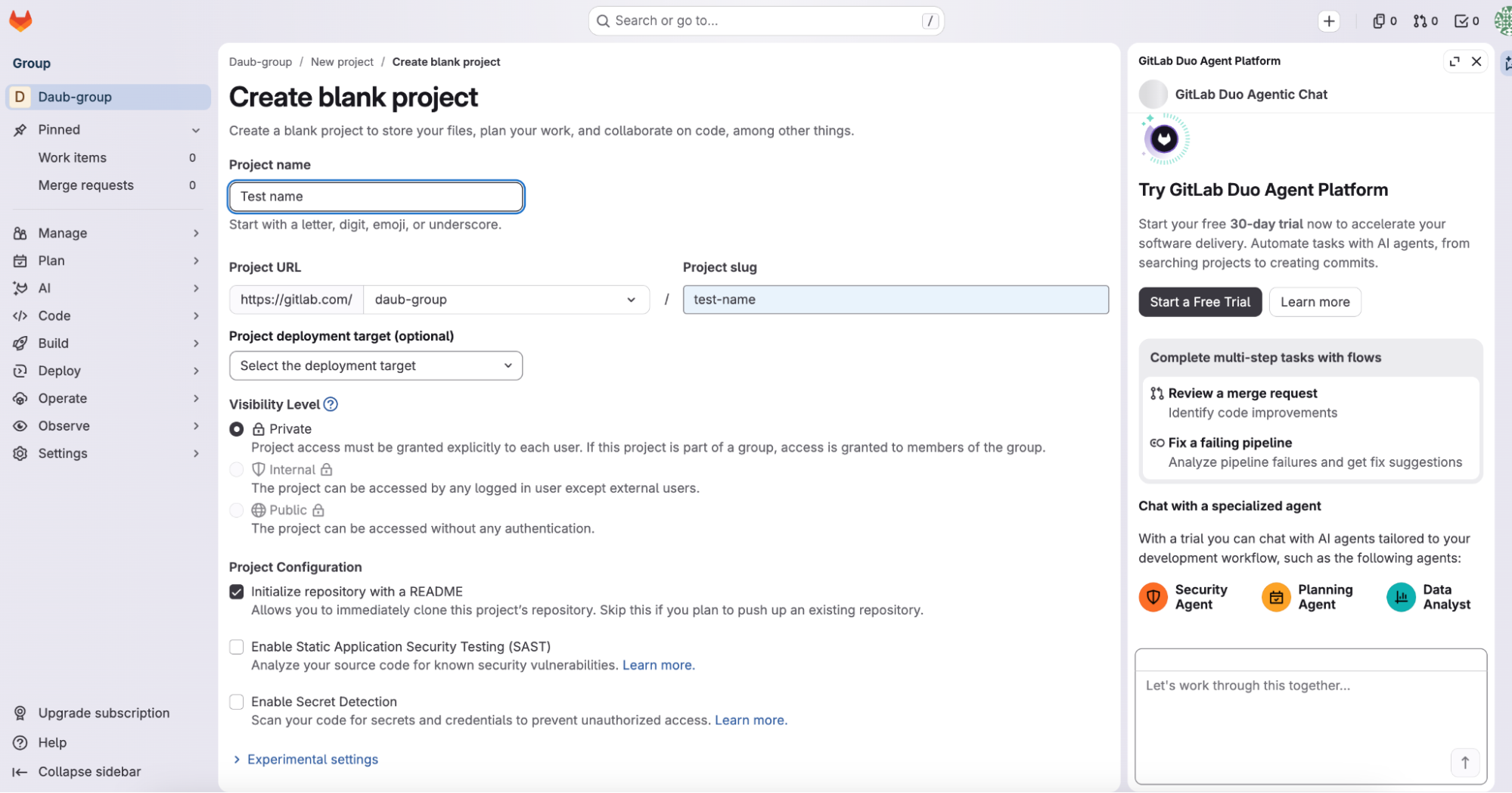1512x793 pixels.
Task: Select the Private visibility radio button
Action: pyautogui.click(x=237, y=429)
